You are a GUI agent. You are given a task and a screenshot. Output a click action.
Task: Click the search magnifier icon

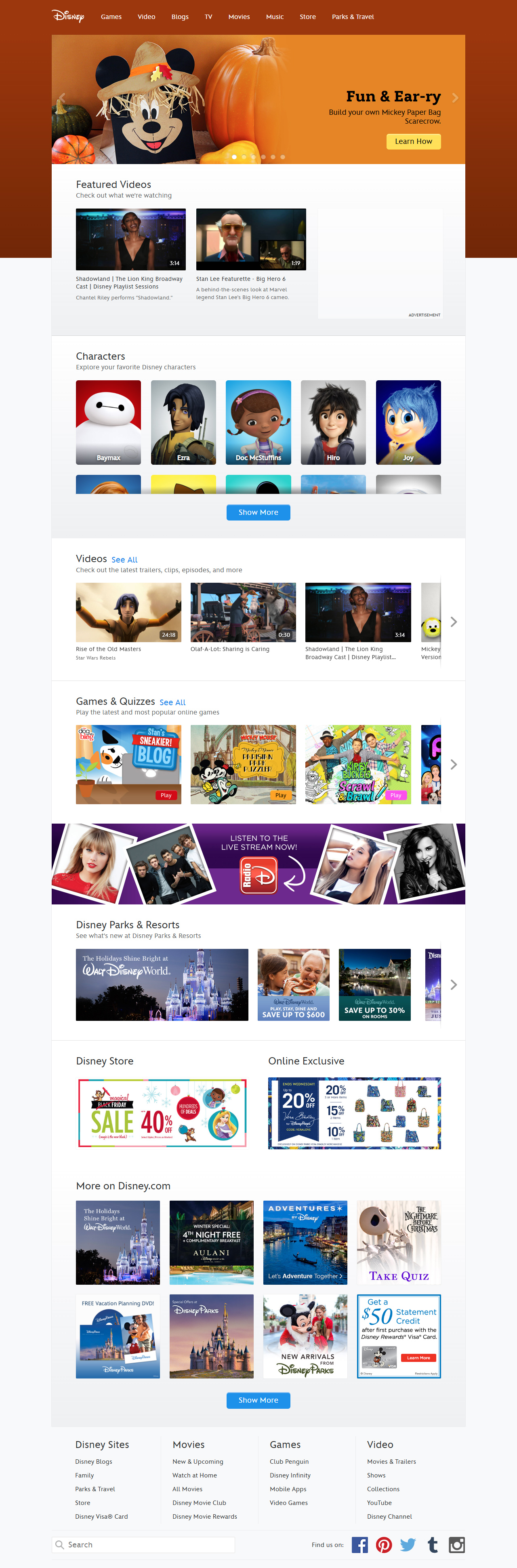click(60, 1545)
